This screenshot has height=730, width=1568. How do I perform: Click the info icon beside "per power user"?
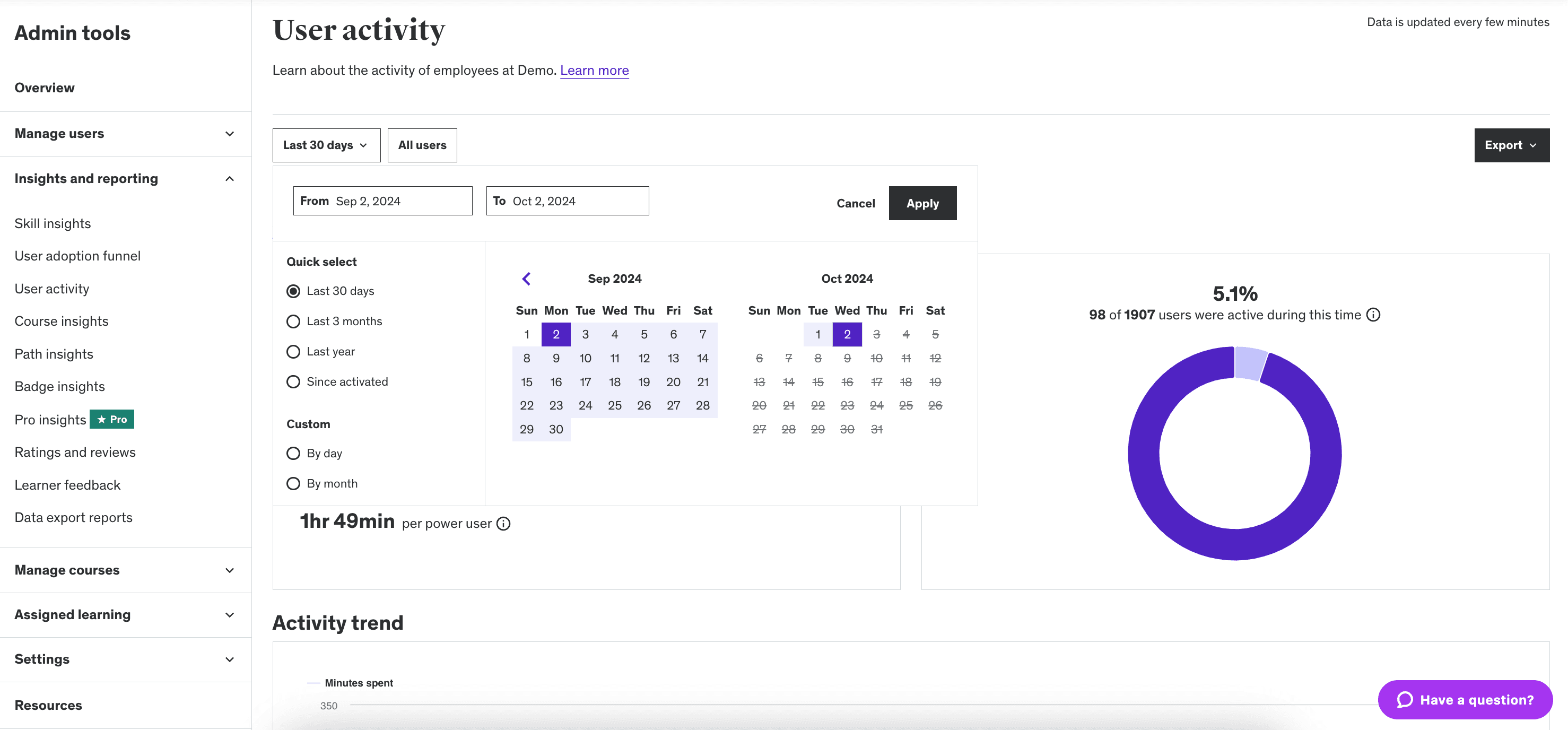coord(503,523)
